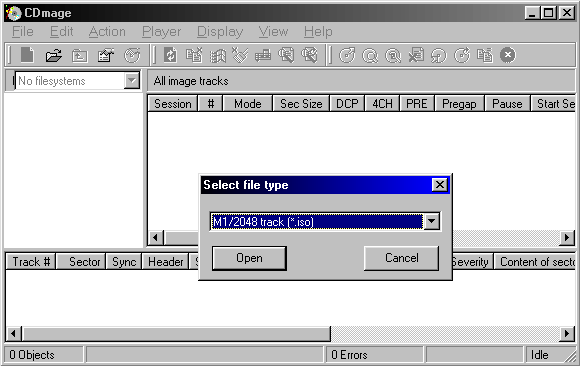Viewport: 580px width, 366px height.
Task: Click the tracks list right scroll arrow
Action: point(567,238)
